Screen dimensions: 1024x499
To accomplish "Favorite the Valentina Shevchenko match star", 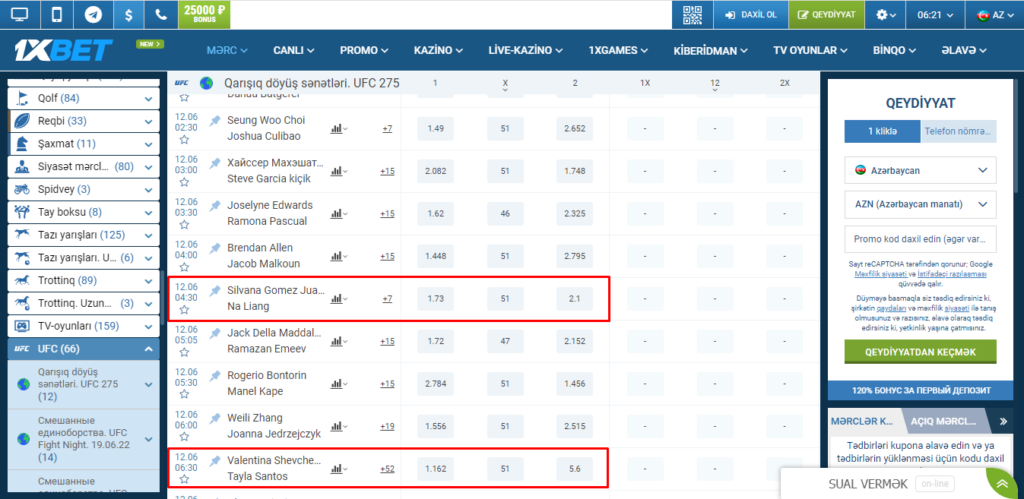I will [184, 479].
